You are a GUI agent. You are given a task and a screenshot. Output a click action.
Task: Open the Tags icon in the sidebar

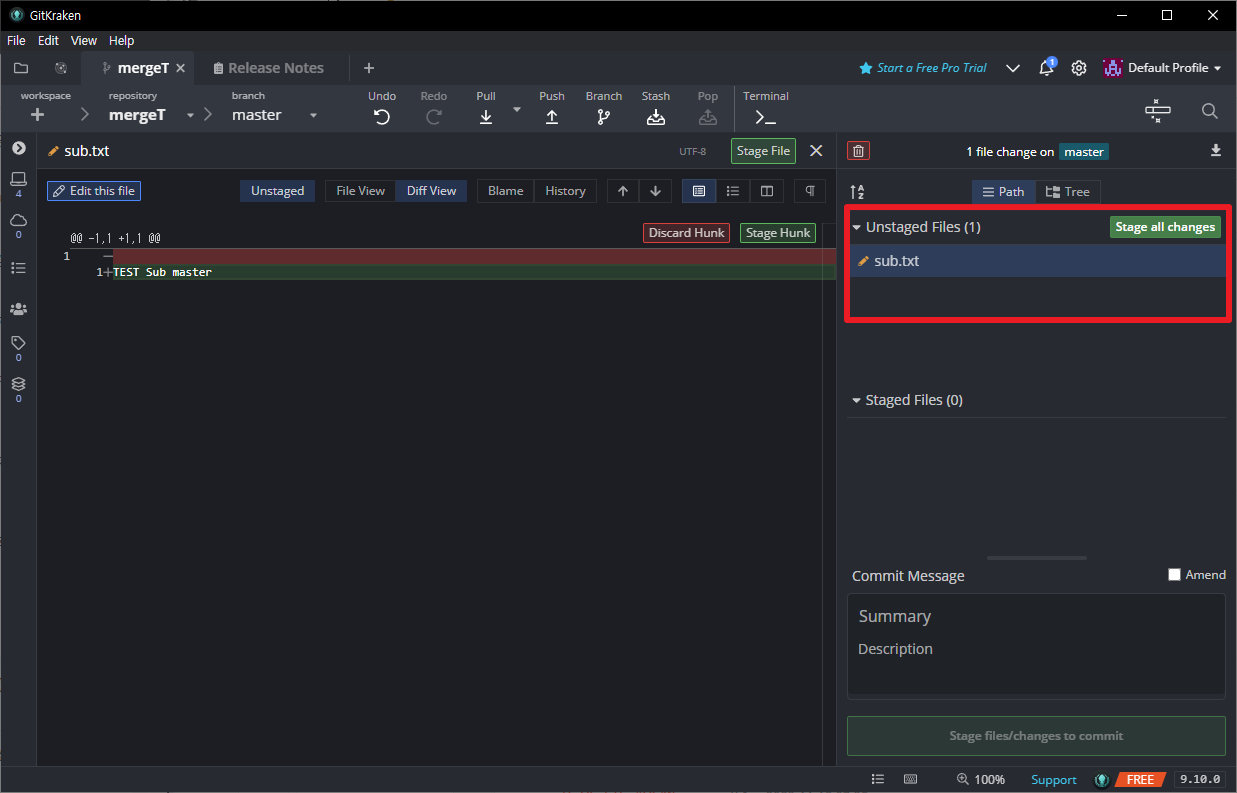18,343
